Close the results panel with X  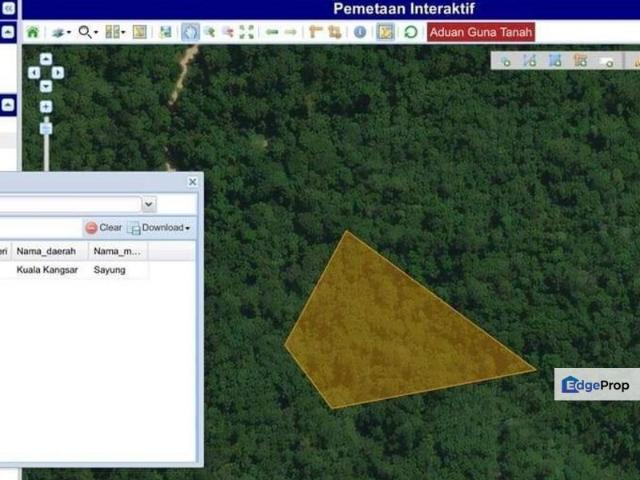click(x=193, y=182)
